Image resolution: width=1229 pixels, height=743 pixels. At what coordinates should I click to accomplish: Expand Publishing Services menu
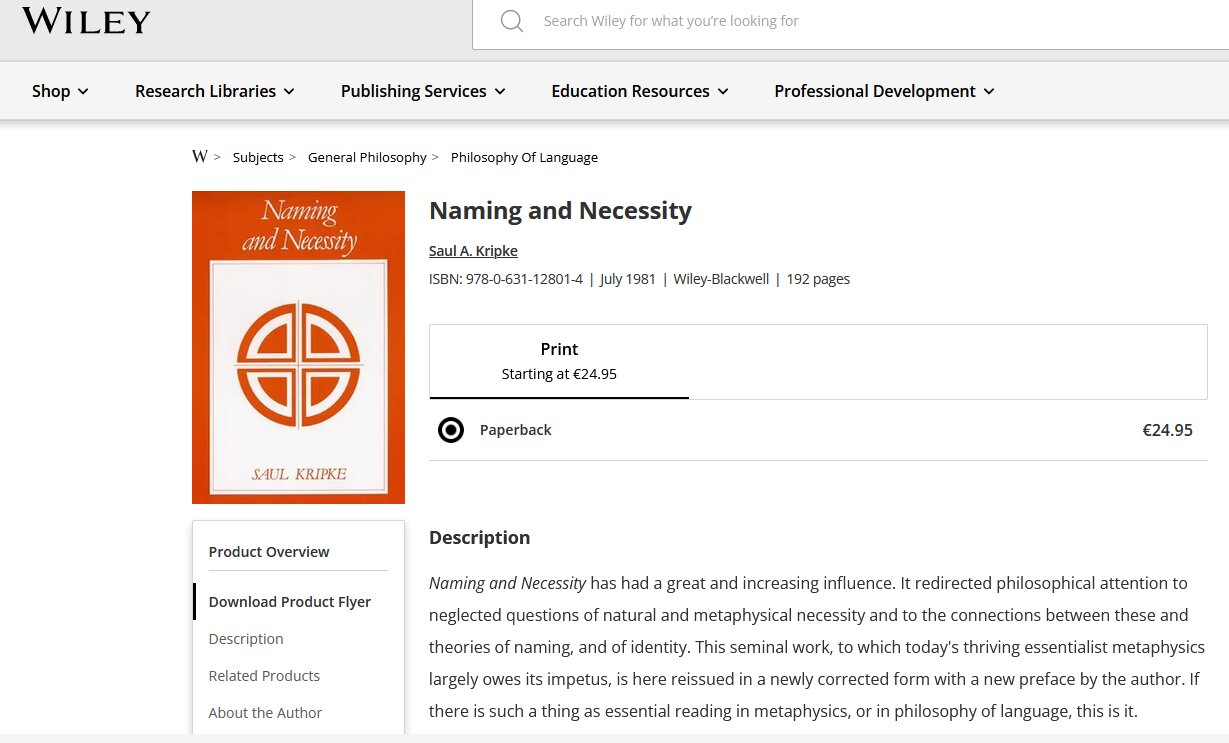[x=423, y=91]
